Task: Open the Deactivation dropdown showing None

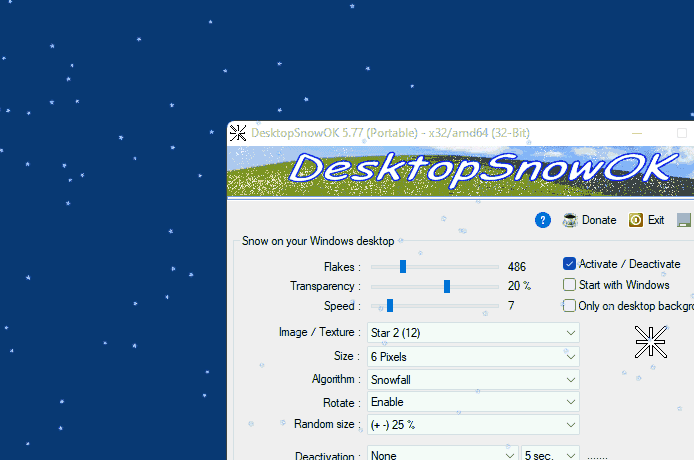Action: click(x=442, y=454)
